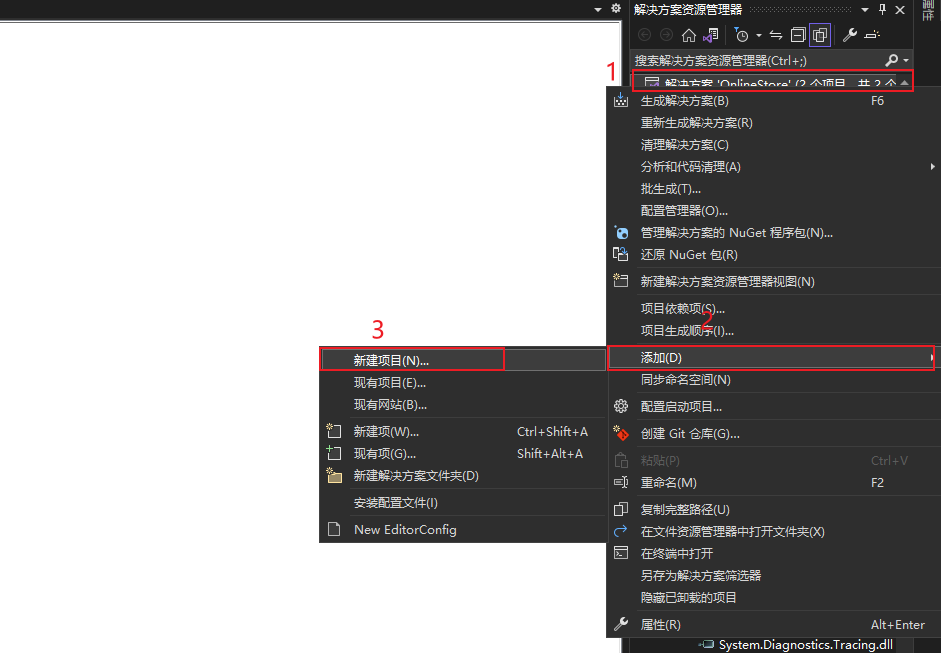Click the pending changes filter clock icon
The image size is (941, 653).
[741, 35]
